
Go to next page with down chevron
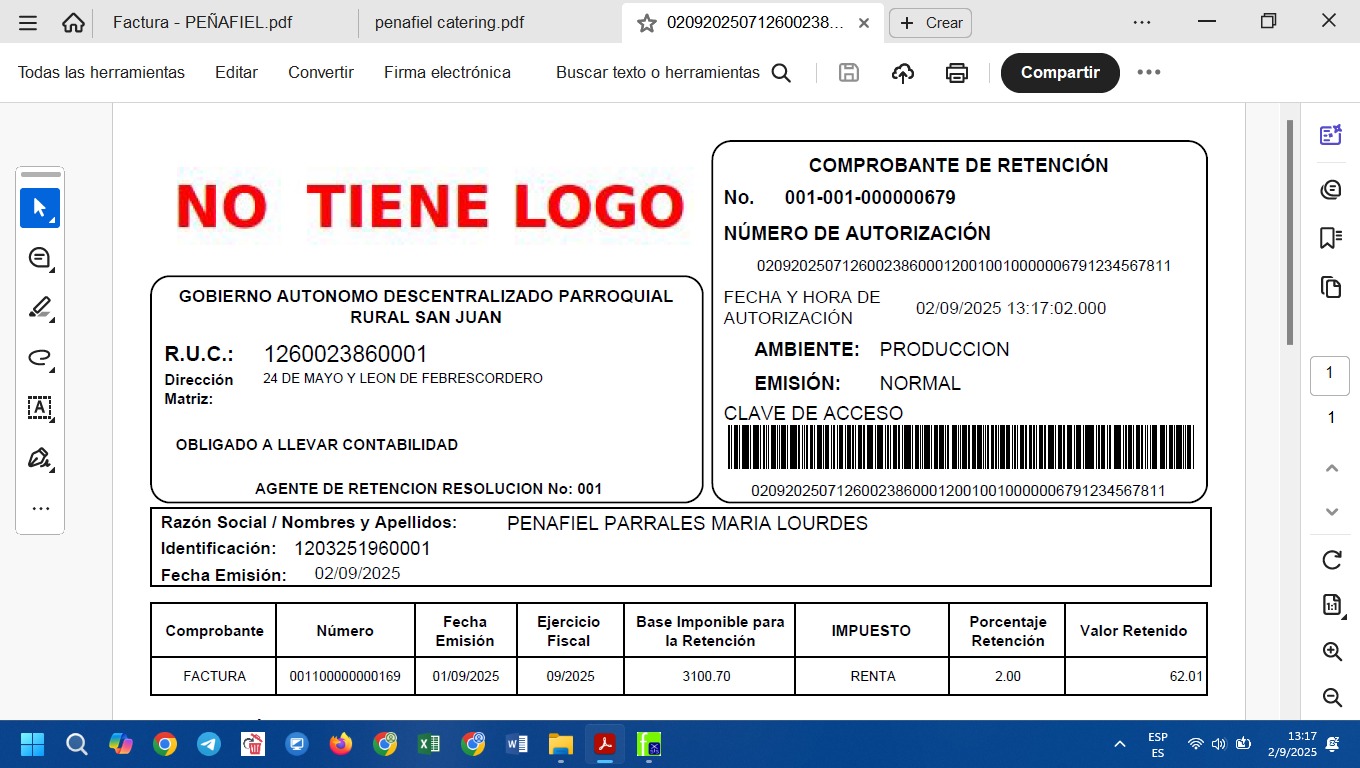coord(1331,512)
